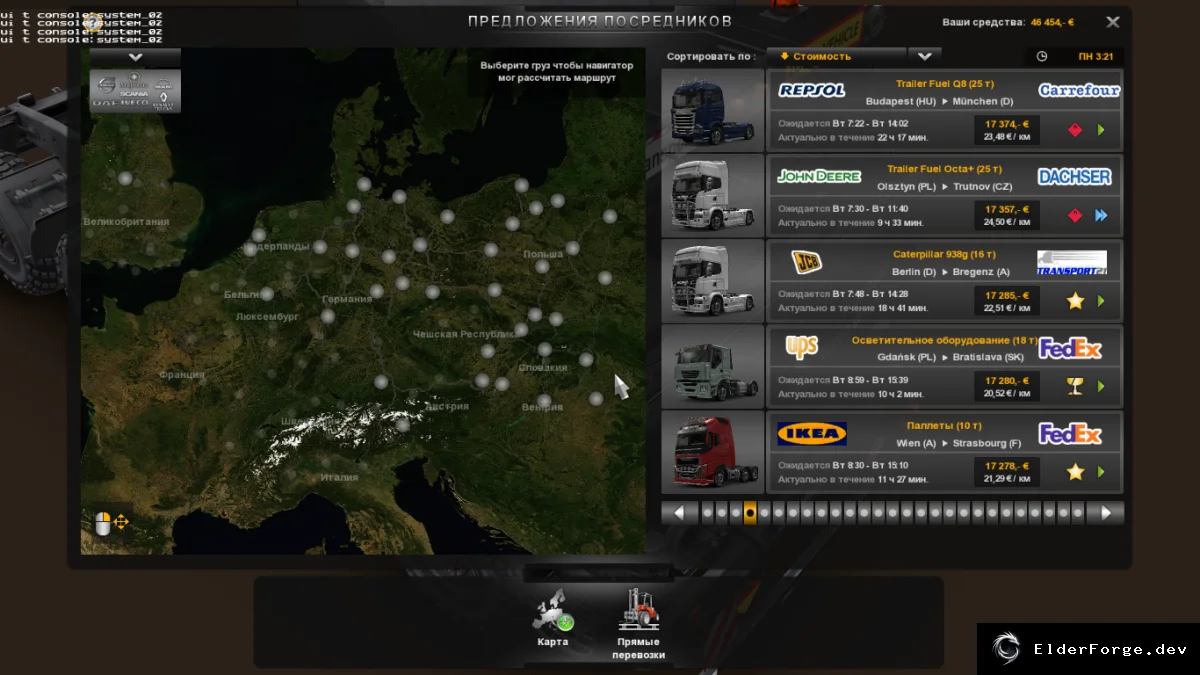
Task: Click the gold star in the Caterpillar 938g job
Action: click(x=1075, y=300)
